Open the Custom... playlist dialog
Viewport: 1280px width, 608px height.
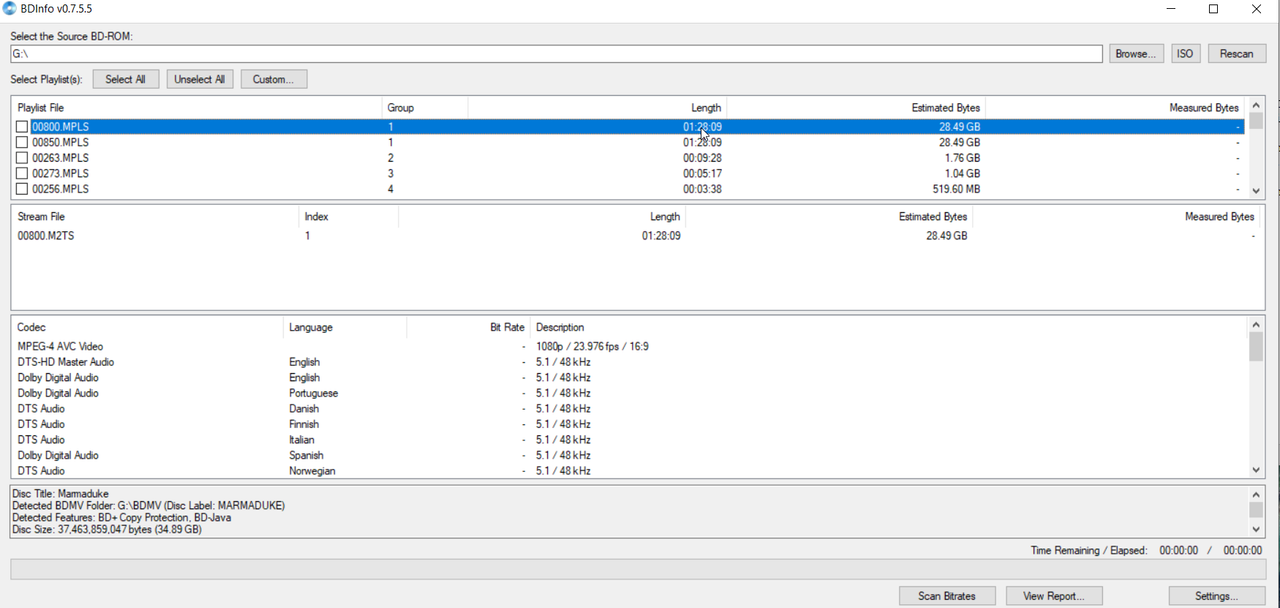pos(273,79)
